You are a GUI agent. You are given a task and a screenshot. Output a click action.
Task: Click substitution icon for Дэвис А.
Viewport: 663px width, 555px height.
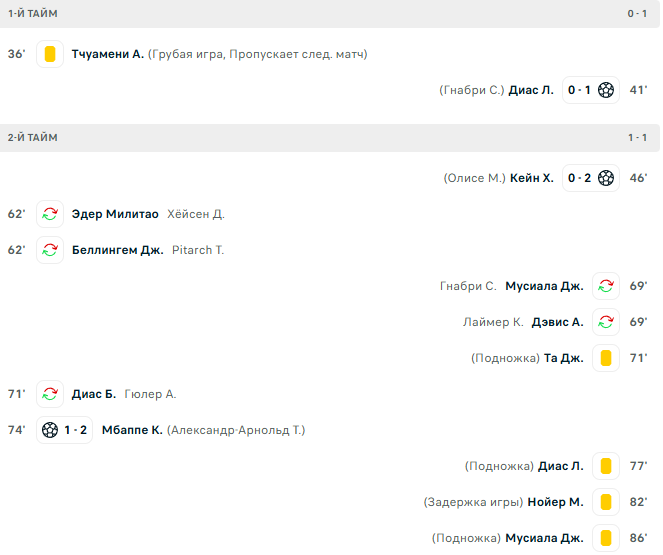[605, 322]
